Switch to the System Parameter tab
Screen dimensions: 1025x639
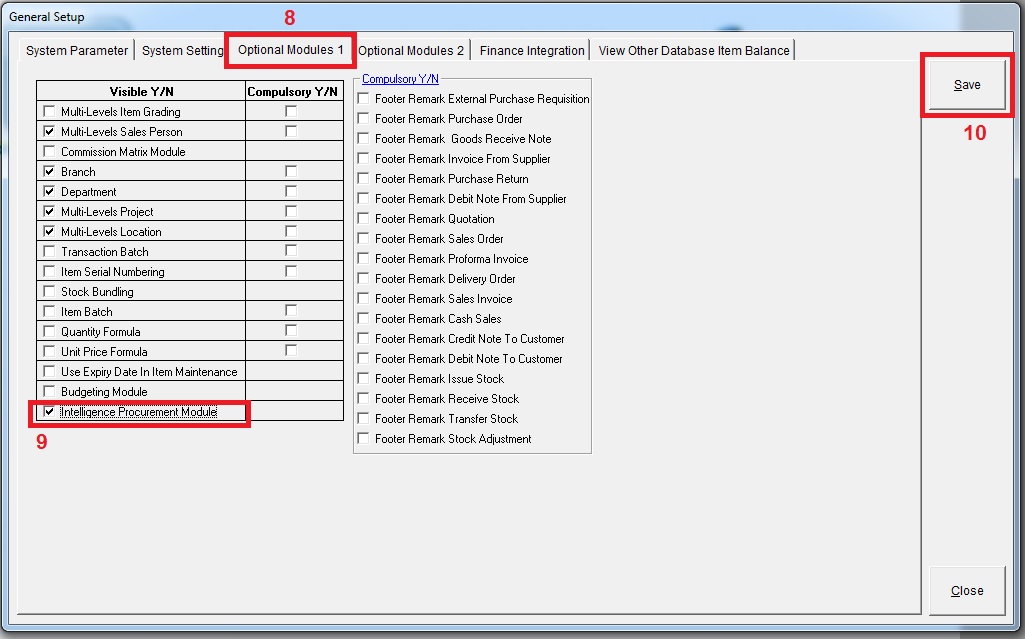[77, 50]
